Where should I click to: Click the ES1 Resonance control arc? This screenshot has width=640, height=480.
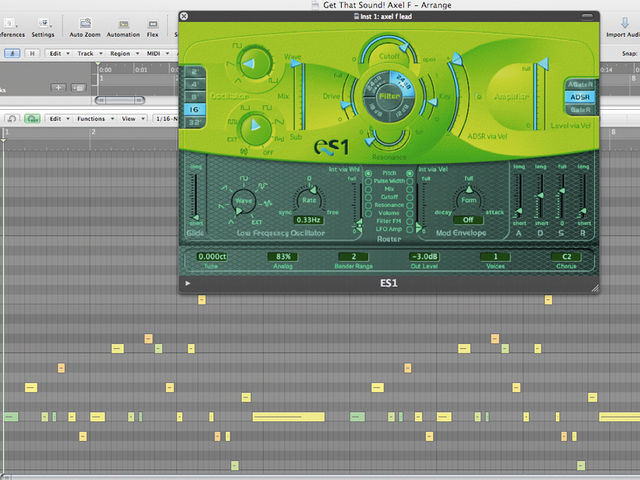pos(388,140)
